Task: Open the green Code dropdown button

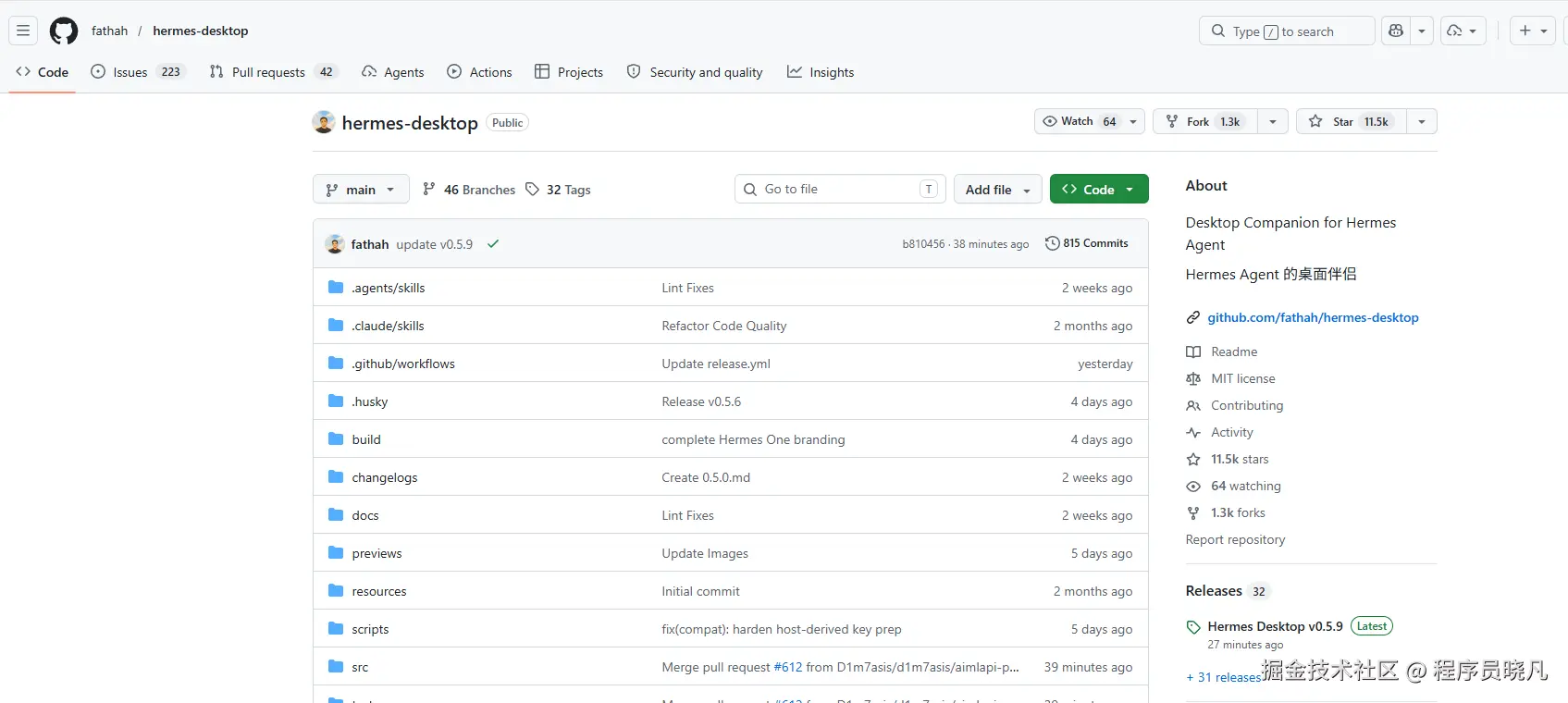Action: (1099, 189)
